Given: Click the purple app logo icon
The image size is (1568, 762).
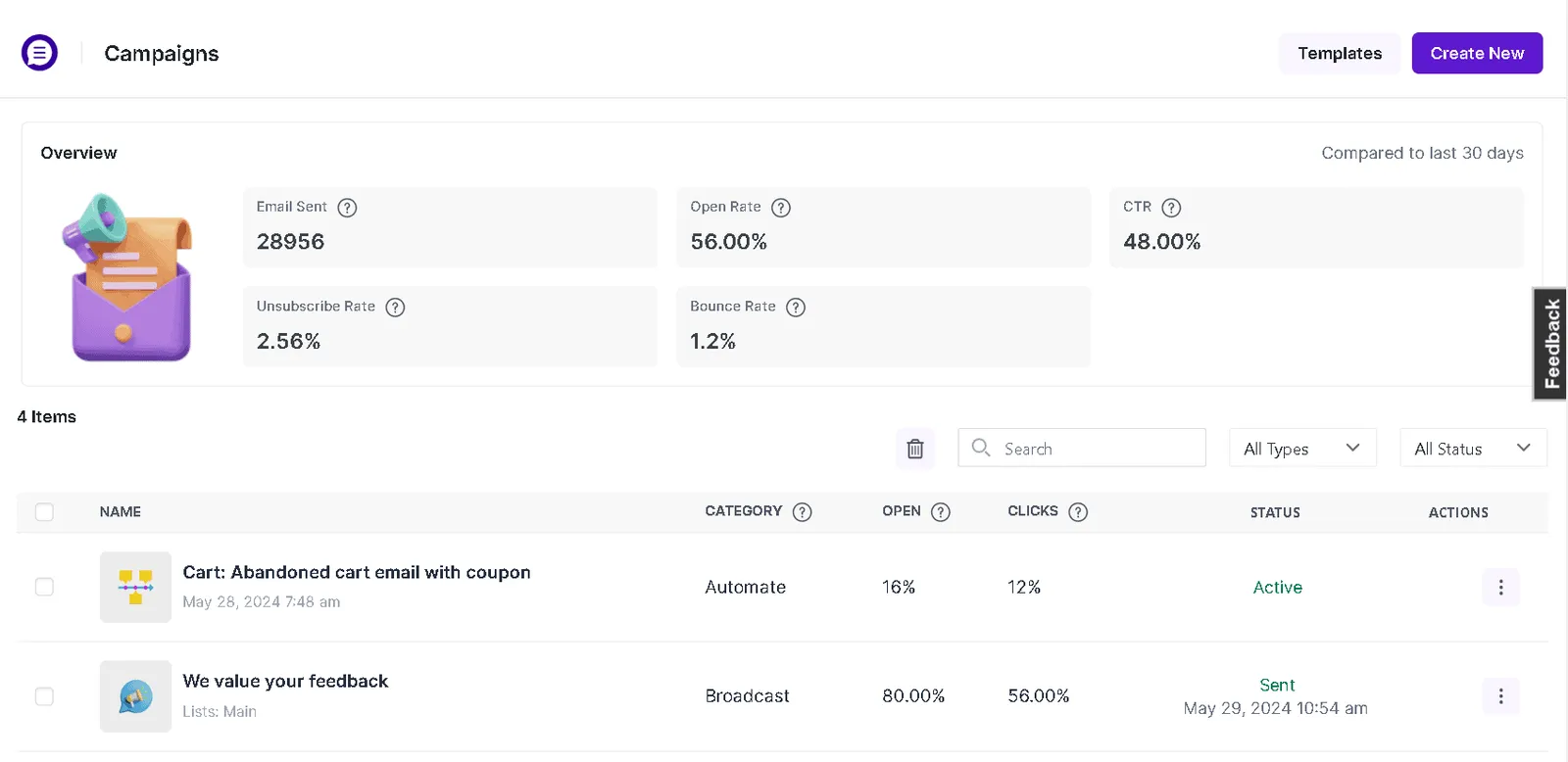Looking at the screenshot, I should 39,53.
